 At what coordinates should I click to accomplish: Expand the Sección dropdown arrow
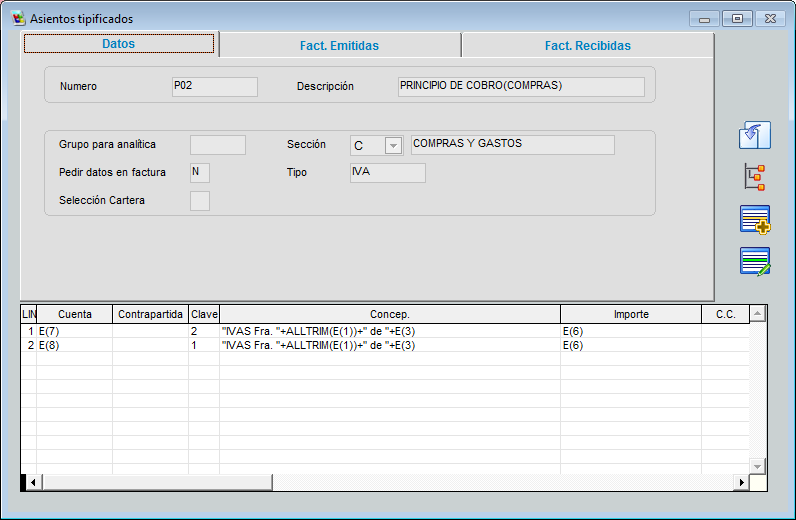pyautogui.click(x=393, y=146)
